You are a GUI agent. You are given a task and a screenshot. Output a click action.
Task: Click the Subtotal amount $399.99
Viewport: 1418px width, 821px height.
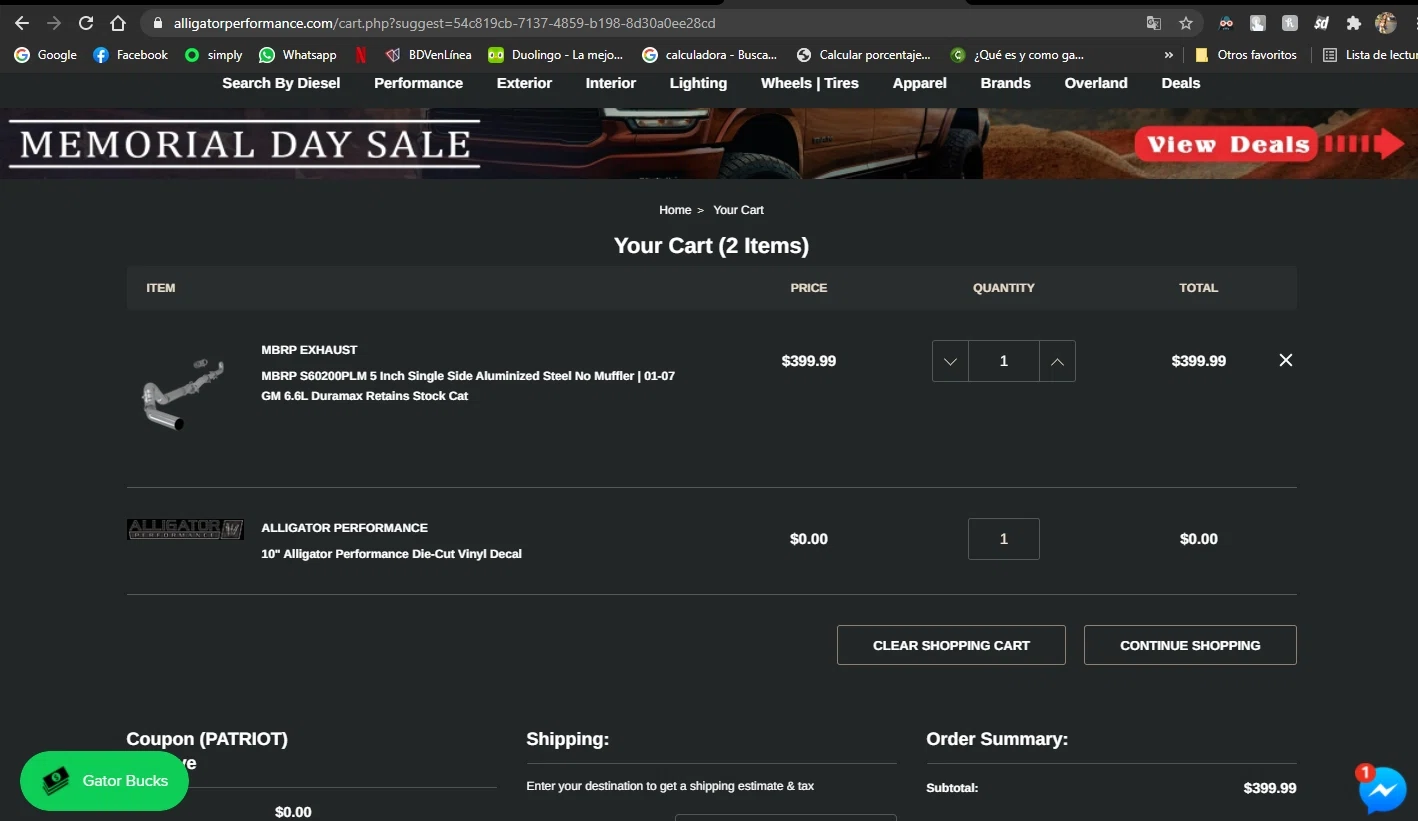click(x=1270, y=788)
